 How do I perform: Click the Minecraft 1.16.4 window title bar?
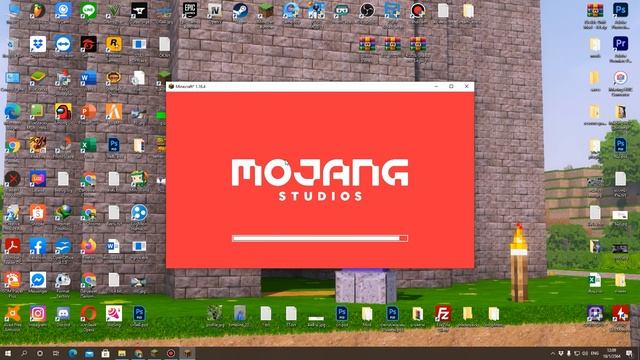click(320, 87)
